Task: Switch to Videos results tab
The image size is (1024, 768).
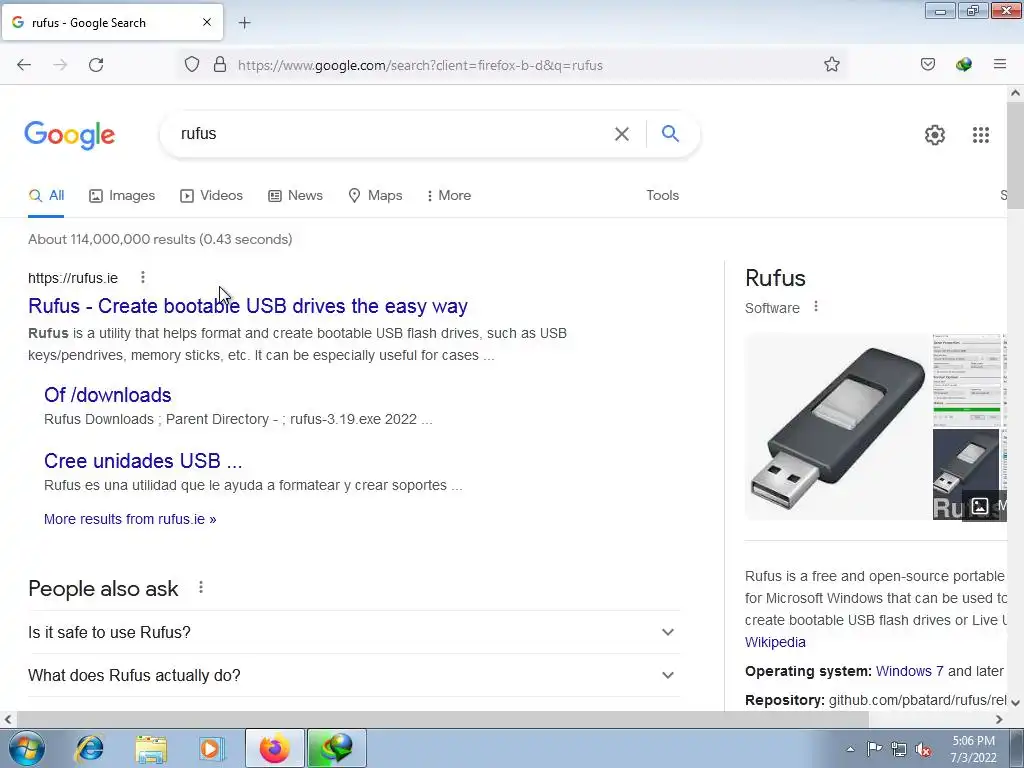Action: point(211,195)
